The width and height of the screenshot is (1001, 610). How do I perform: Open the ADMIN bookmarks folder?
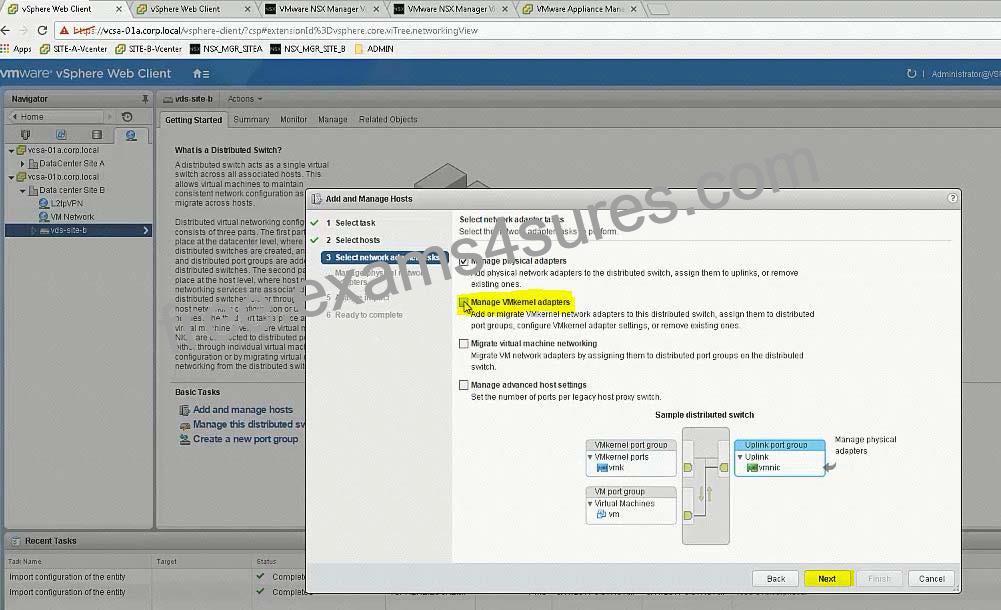pyautogui.click(x=374, y=48)
